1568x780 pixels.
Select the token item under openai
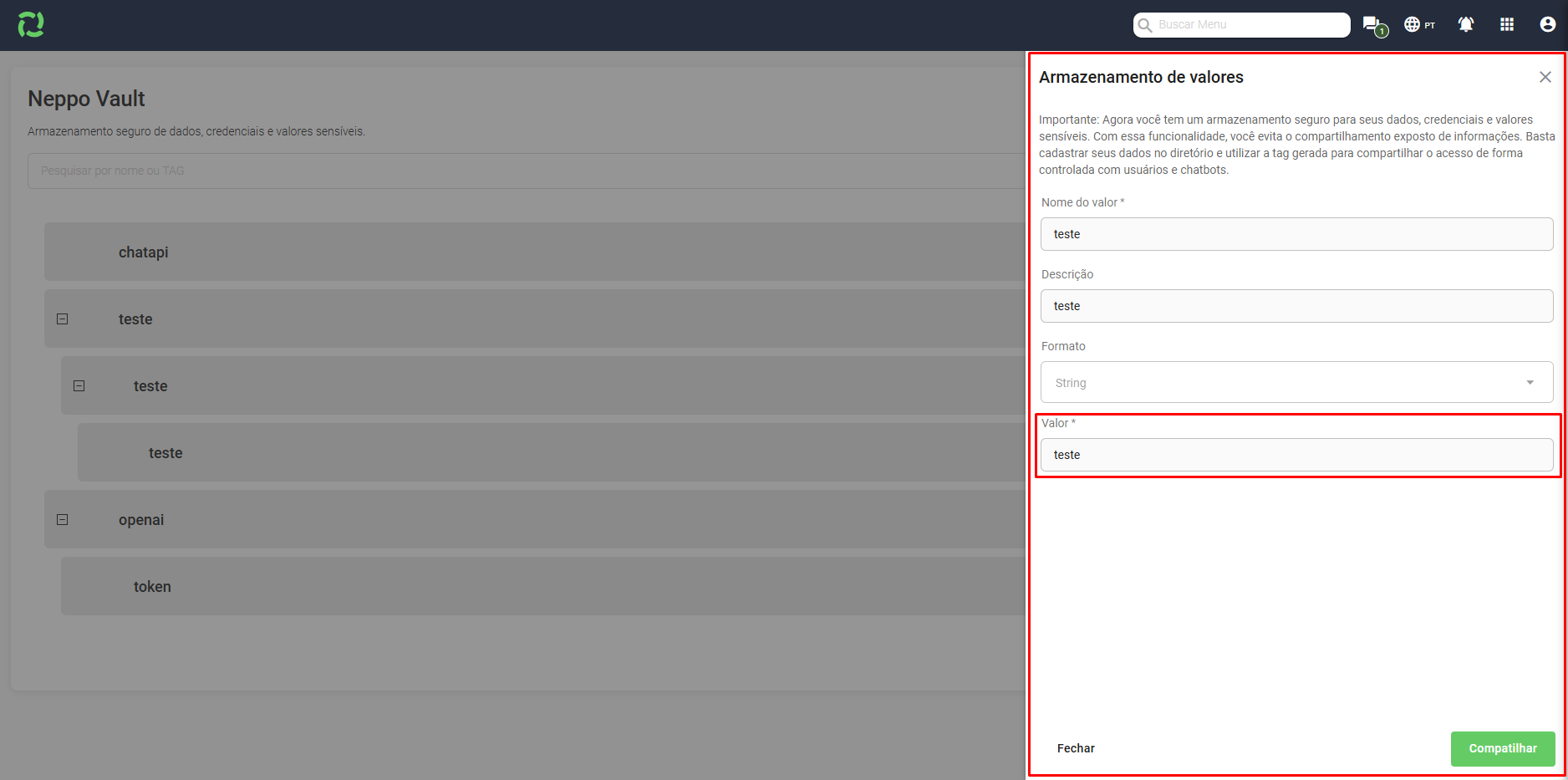pos(543,586)
